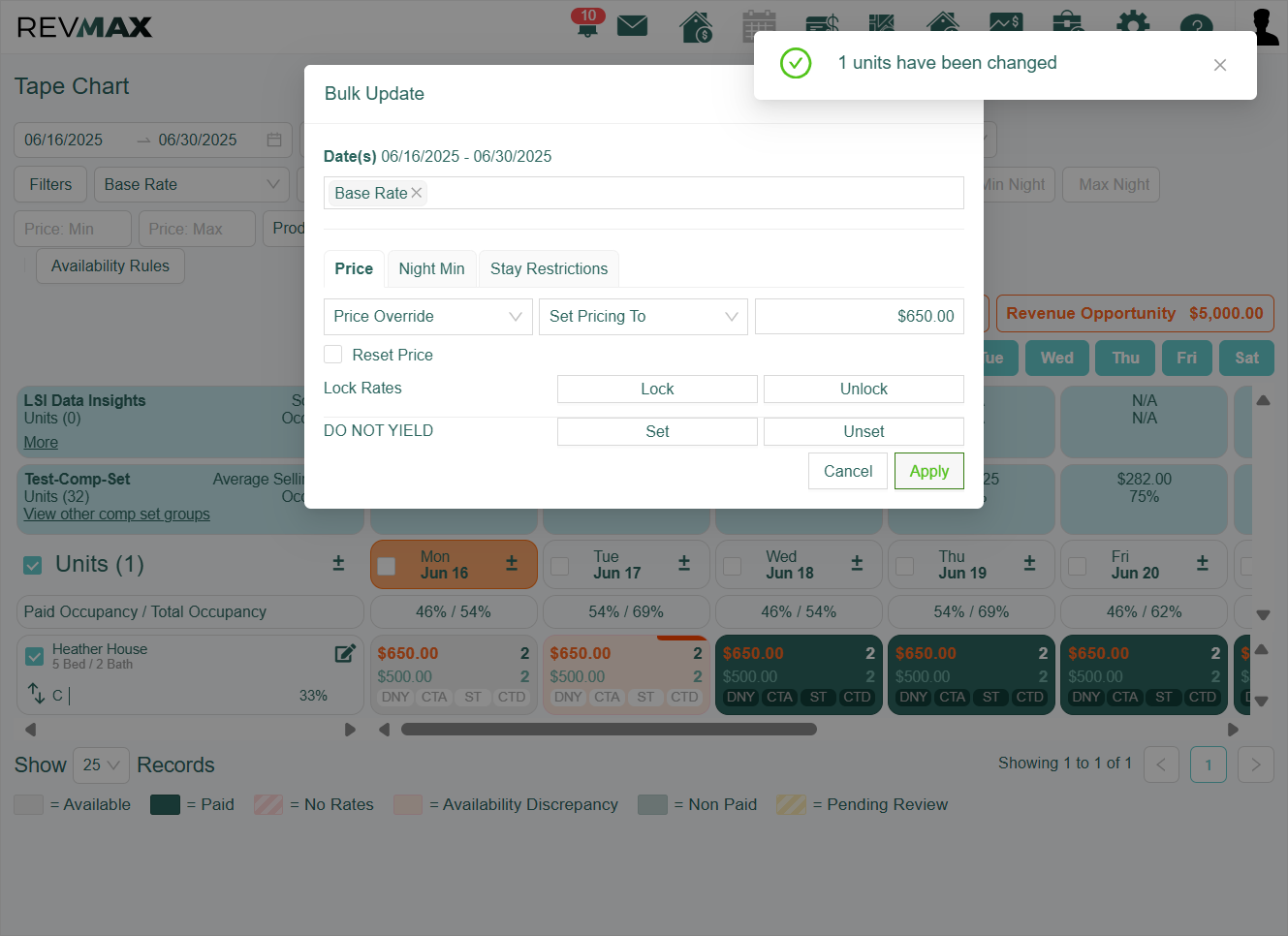Open the Set Pricing To dropdown
Screen dimensions: 1288x936
(x=643, y=317)
